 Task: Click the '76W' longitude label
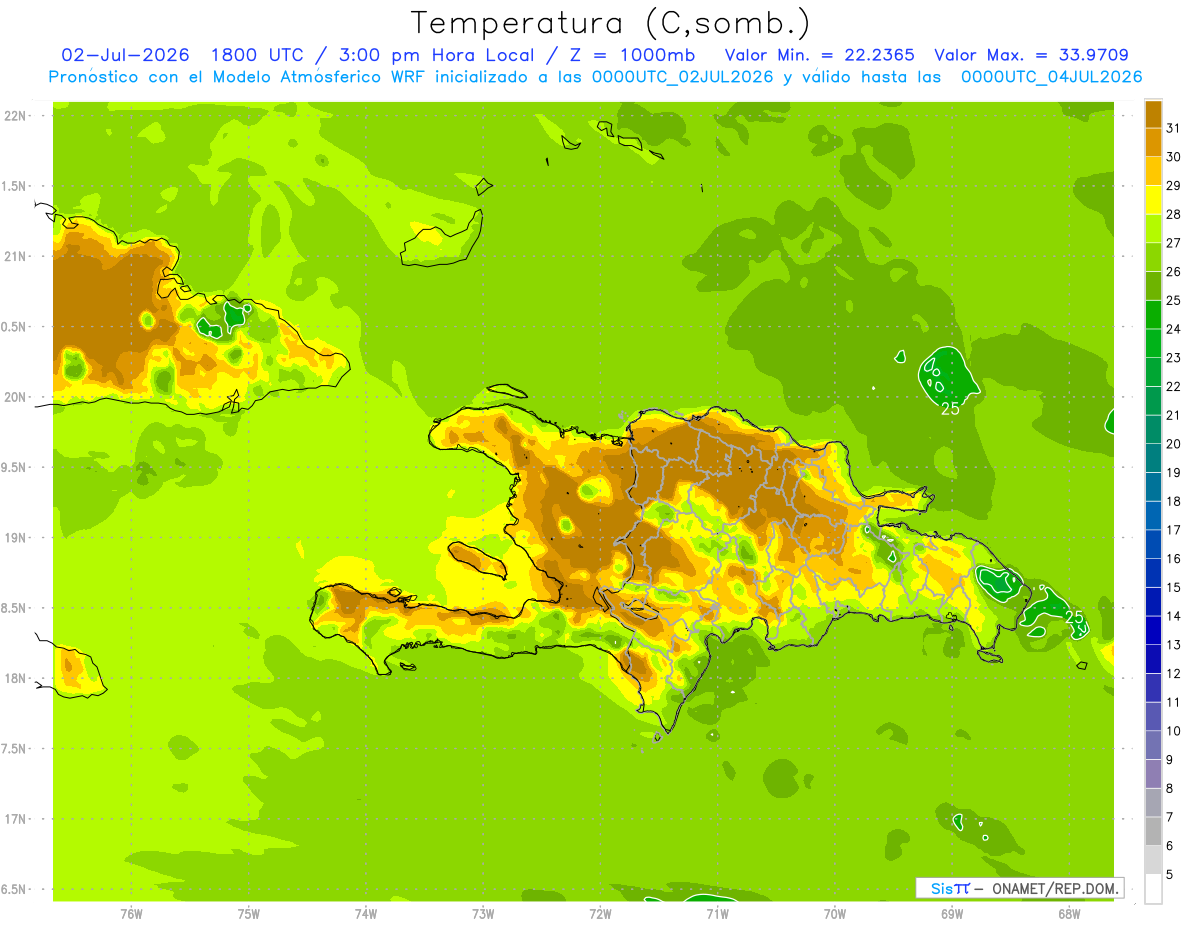point(131,913)
